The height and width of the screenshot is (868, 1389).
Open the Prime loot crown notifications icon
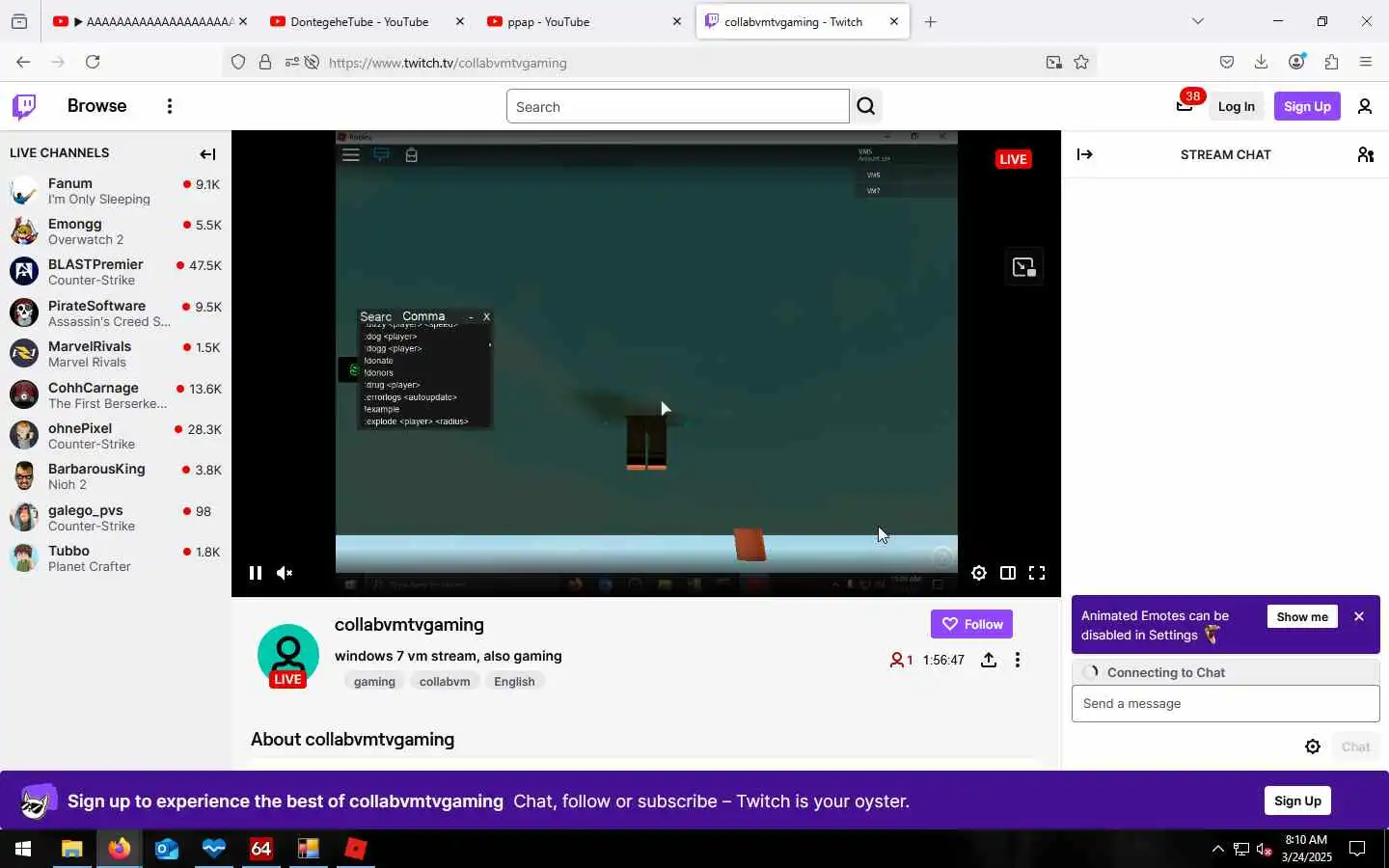(x=1185, y=106)
